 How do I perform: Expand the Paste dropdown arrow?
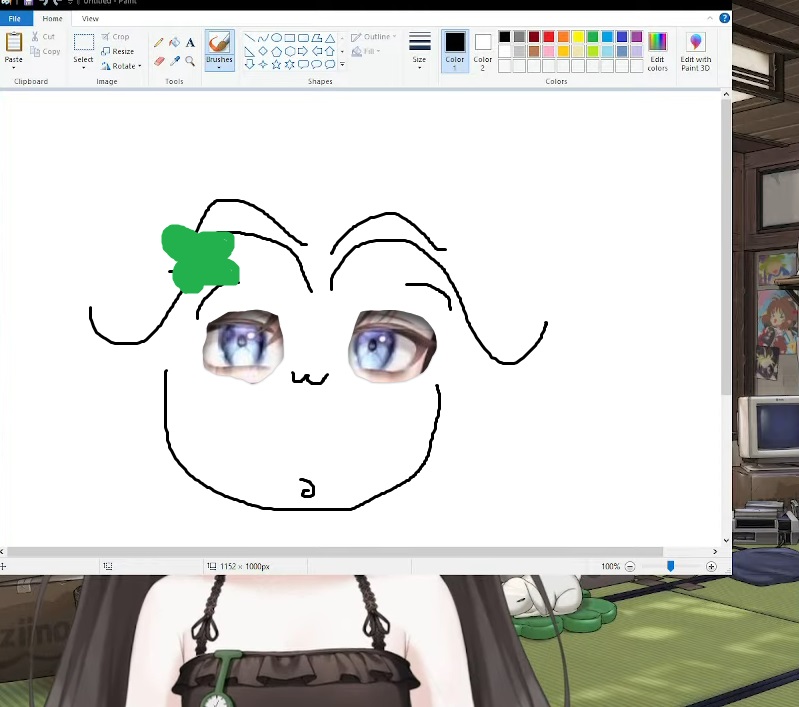14,68
